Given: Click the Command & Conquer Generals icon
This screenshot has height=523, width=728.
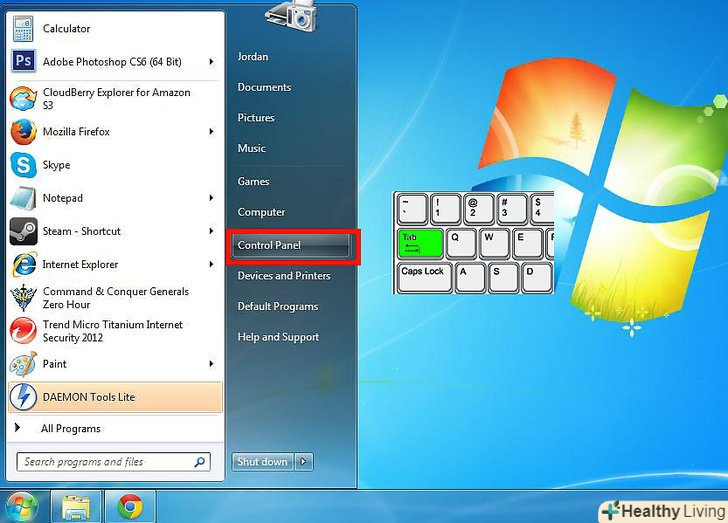Looking at the screenshot, I should click(23, 298).
